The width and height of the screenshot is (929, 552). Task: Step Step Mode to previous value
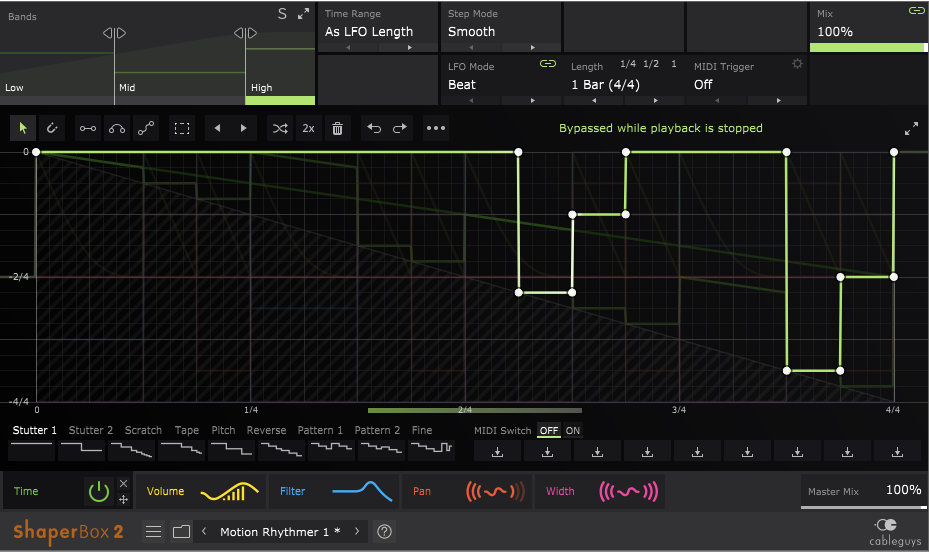pos(471,47)
